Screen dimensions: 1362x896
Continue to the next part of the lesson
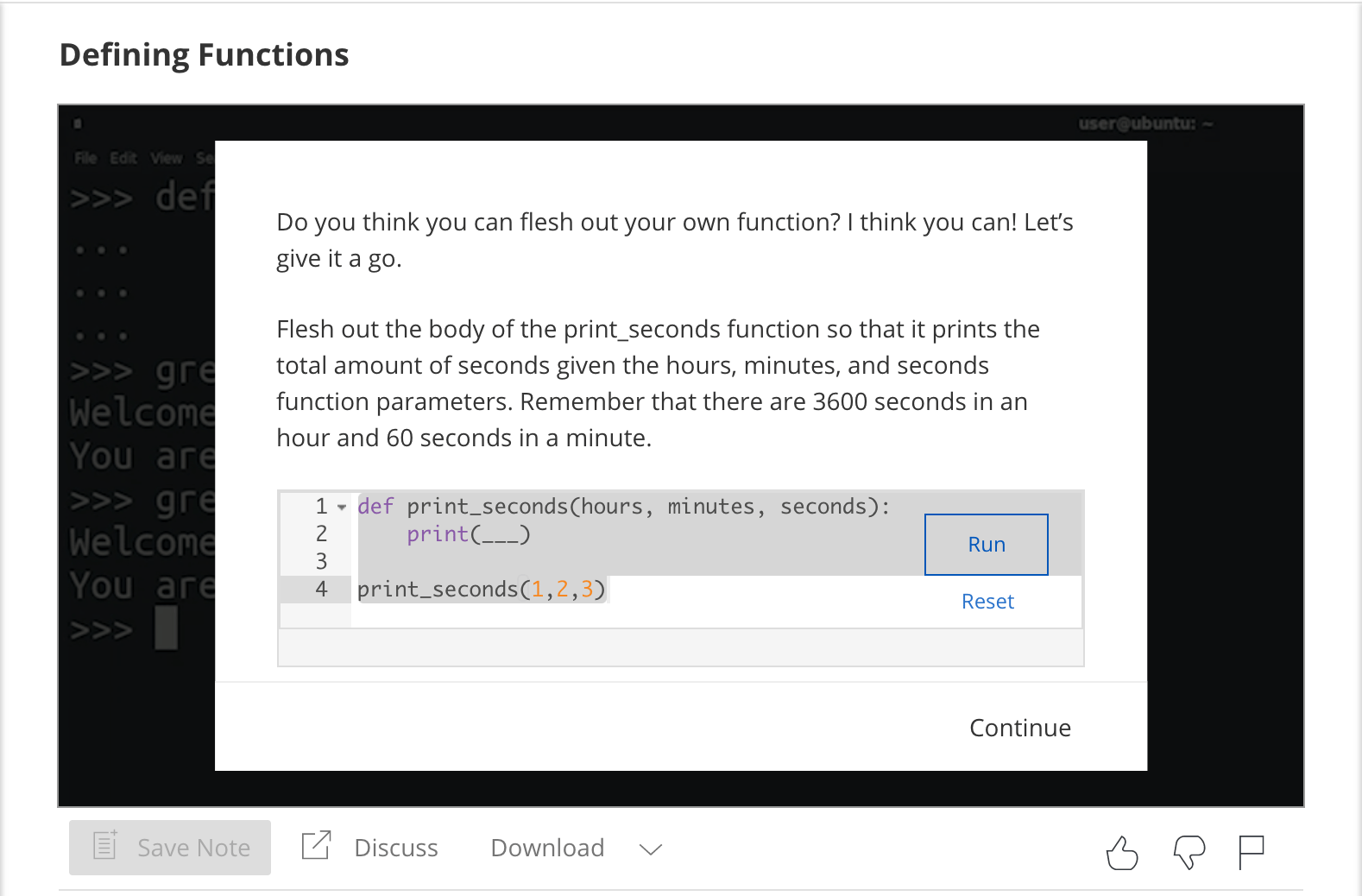click(x=1020, y=728)
